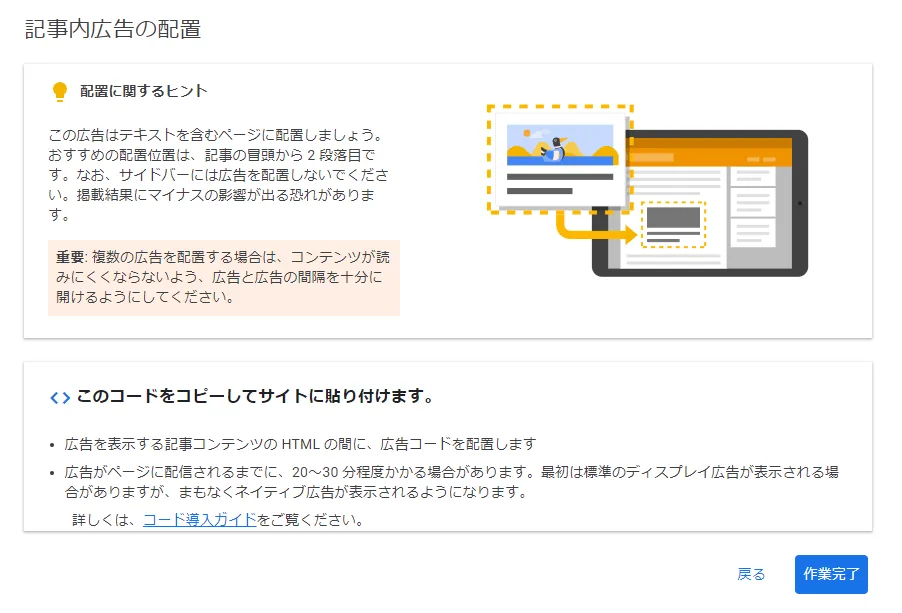The height and width of the screenshot is (613, 902).
Task: Click the code brackets icon
Action: 60,398
